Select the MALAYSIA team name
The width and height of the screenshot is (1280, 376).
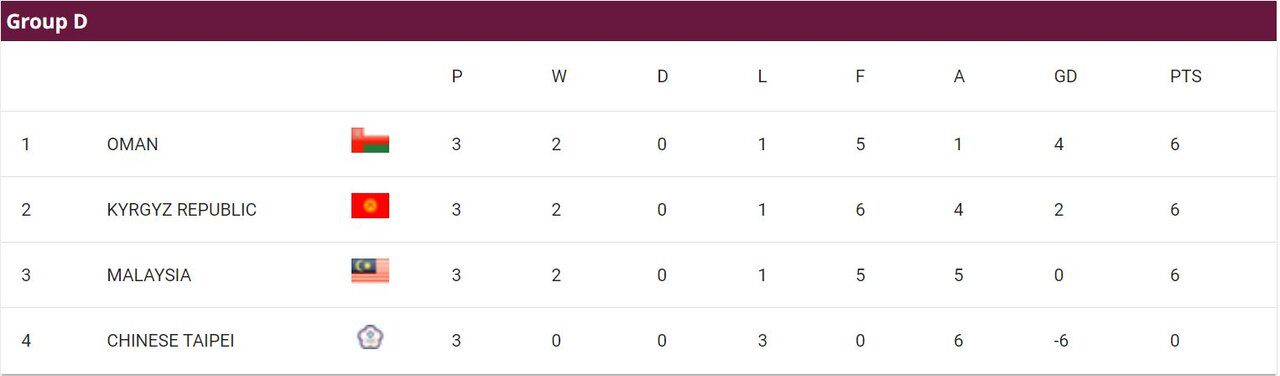(x=148, y=275)
